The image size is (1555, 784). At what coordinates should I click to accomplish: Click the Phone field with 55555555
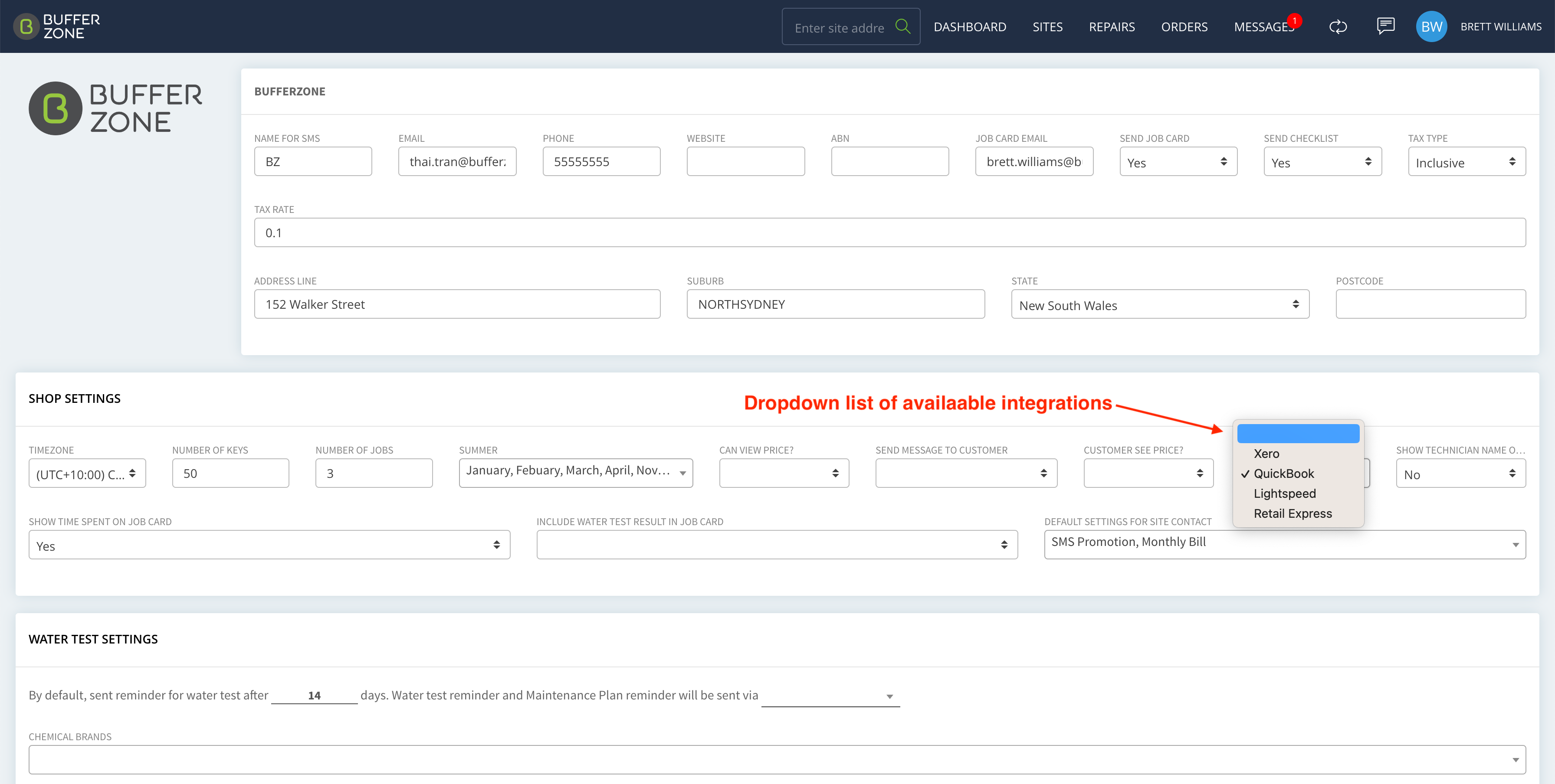tap(601, 162)
